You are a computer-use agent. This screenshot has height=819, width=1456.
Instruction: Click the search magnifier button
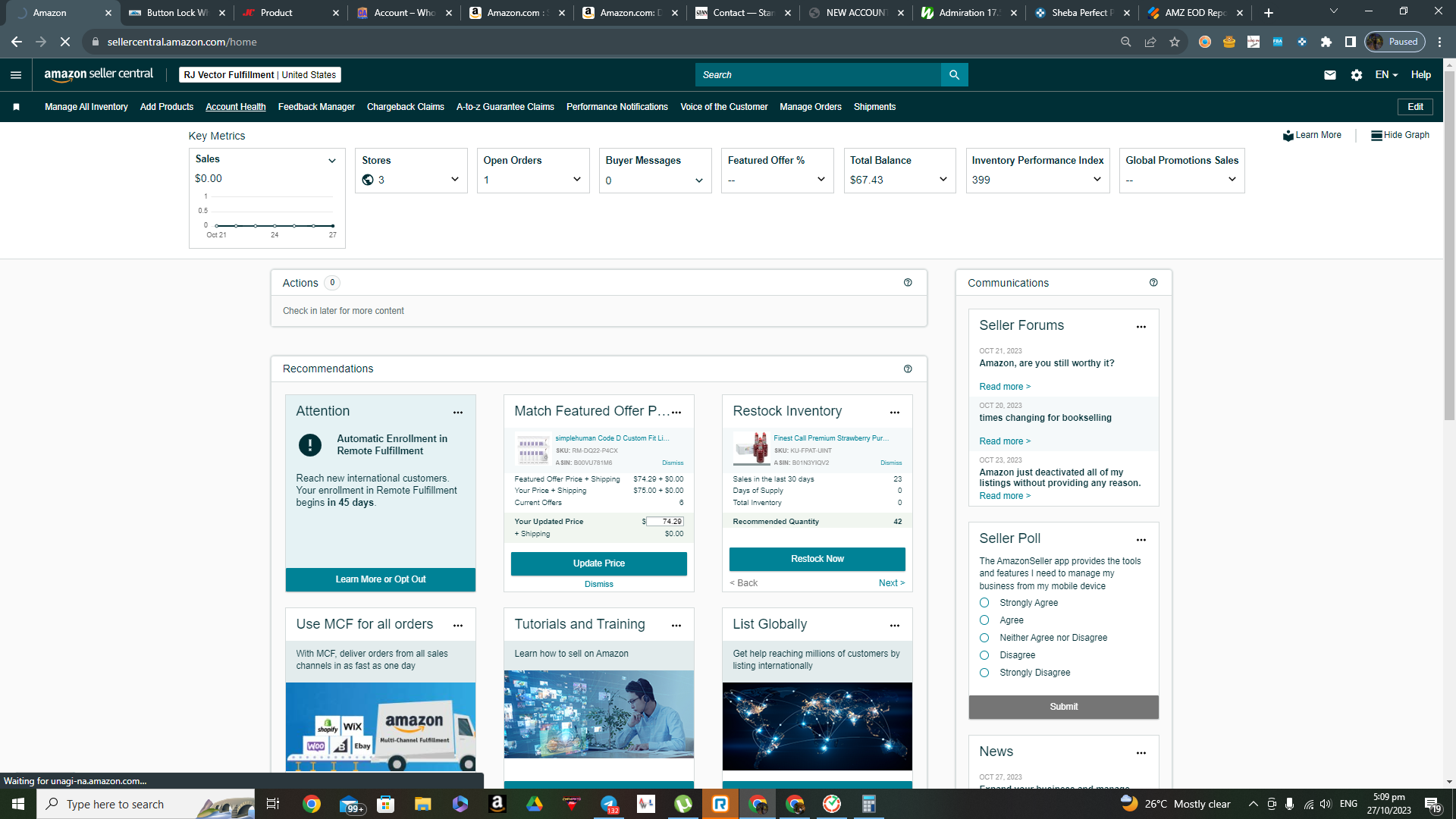pyautogui.click(x=954, y=75)
